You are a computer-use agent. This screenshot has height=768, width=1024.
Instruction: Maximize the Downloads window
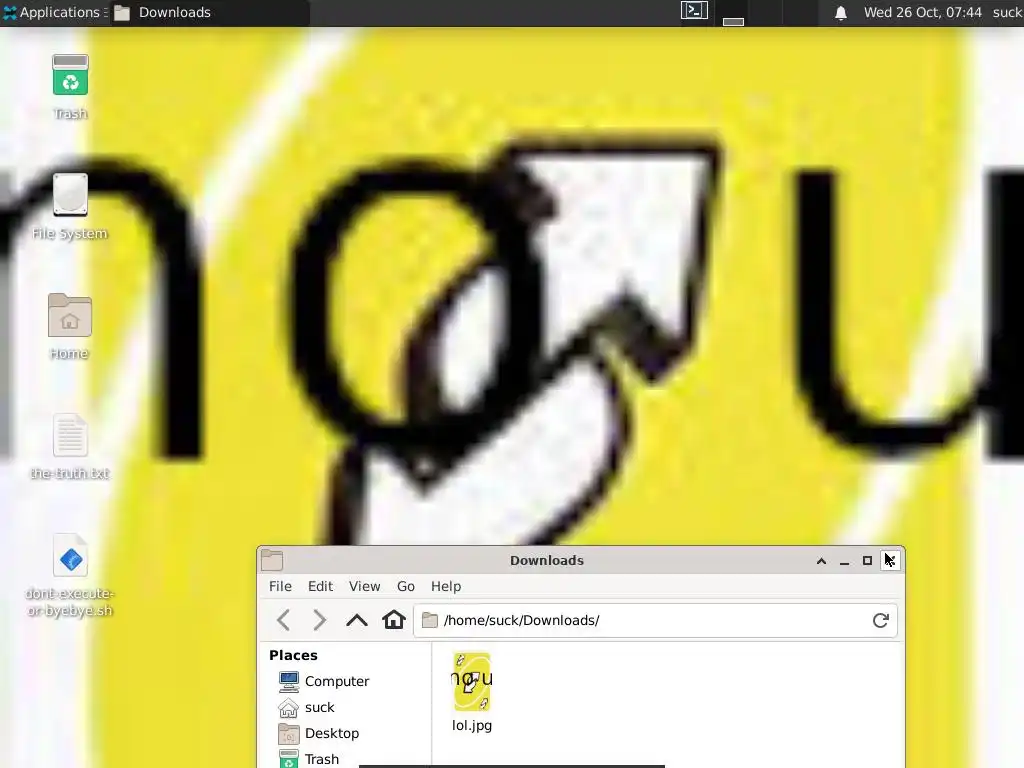point(867,561)
